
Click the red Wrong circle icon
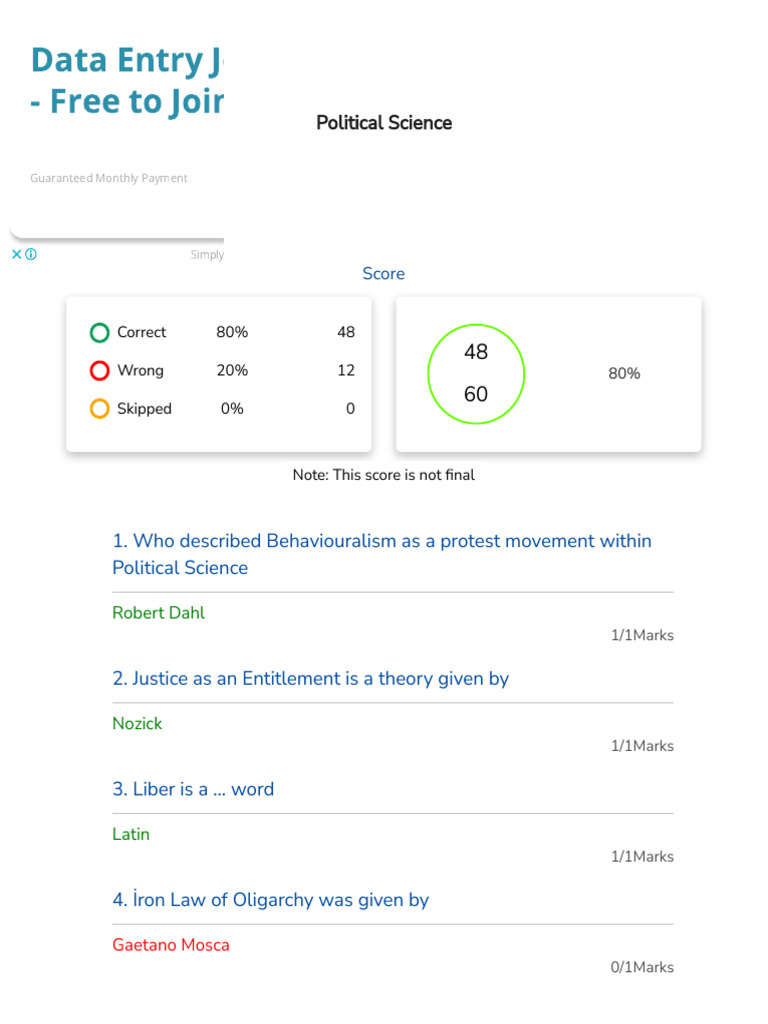click(99, 371)
